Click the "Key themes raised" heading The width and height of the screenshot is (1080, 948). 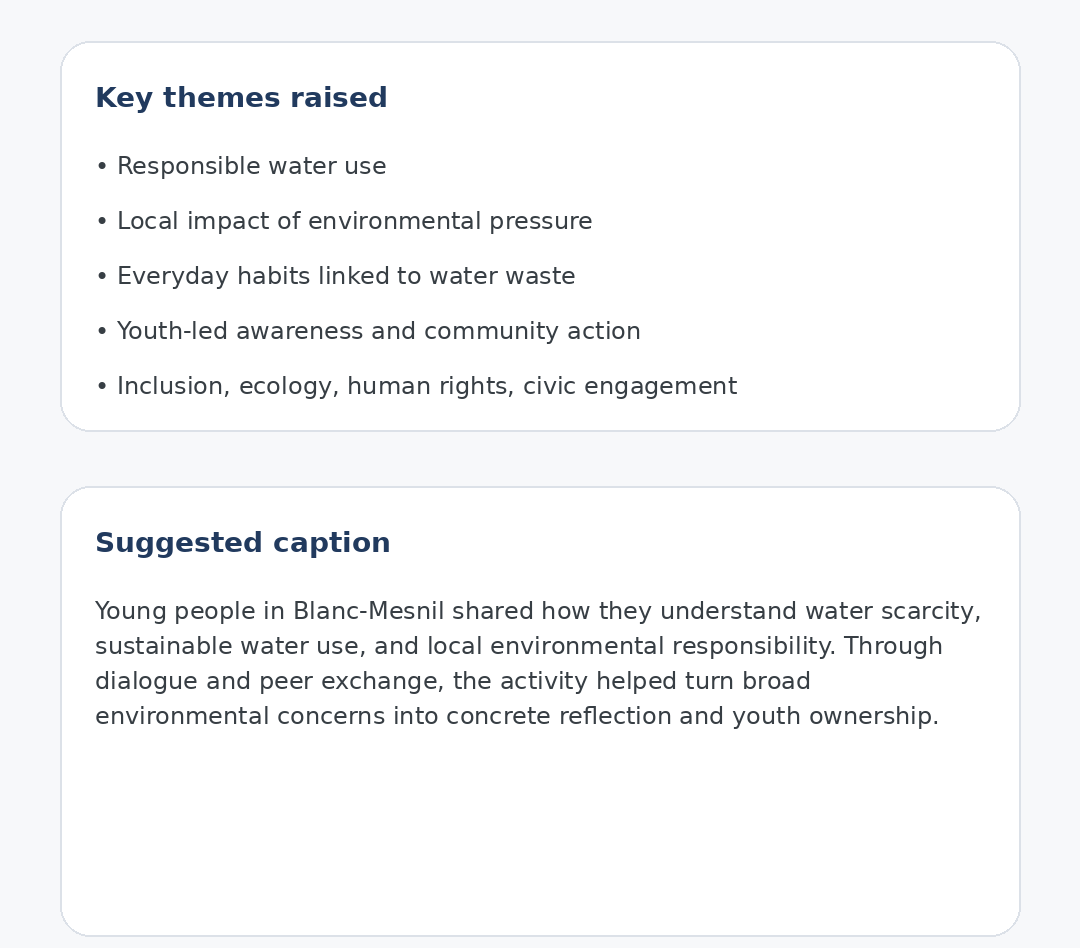pyautogui.click(x=241, y=98)
